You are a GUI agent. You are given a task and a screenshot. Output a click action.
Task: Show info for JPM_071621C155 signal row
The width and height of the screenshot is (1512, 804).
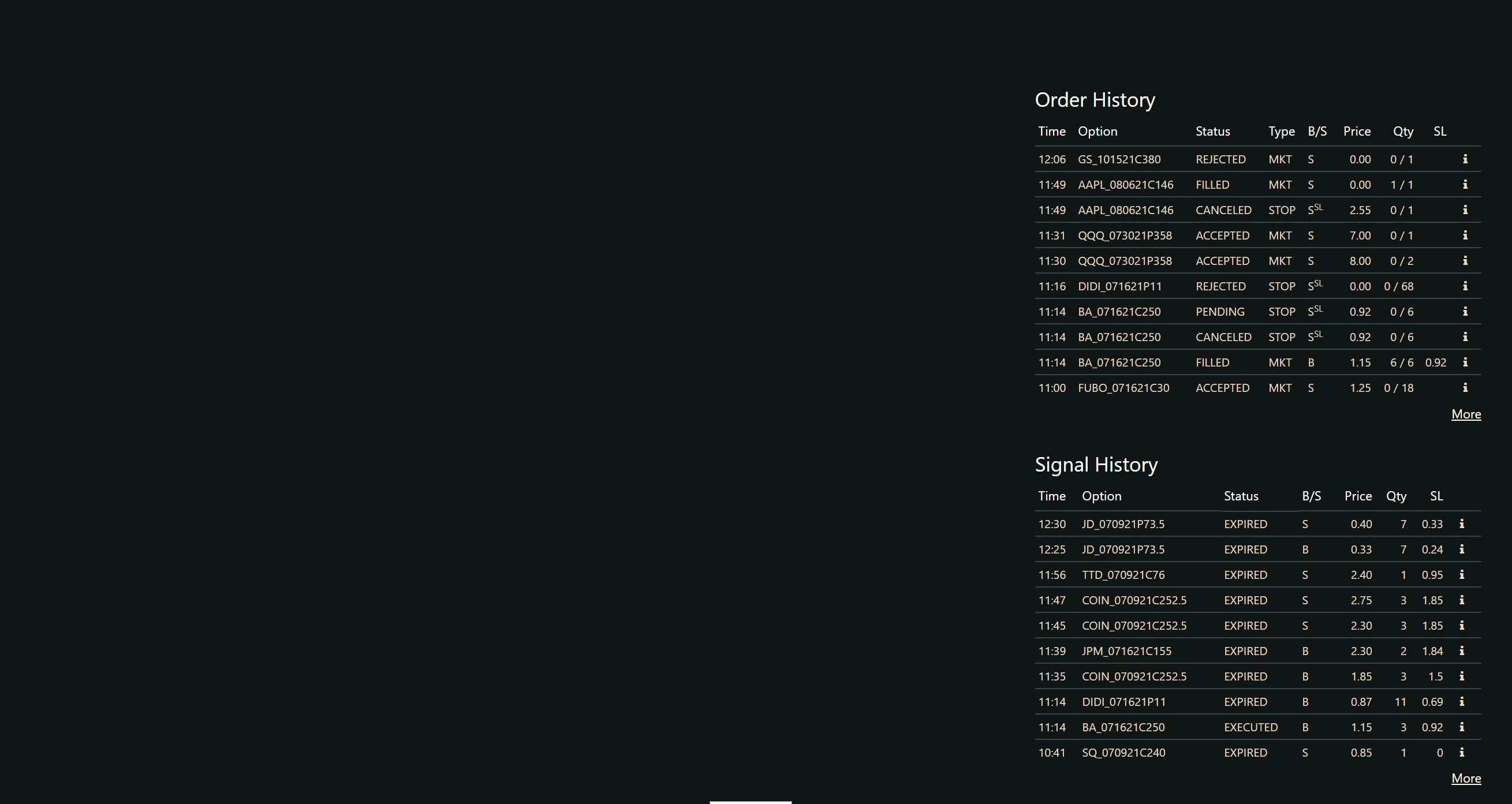(x=1462, y=651)
